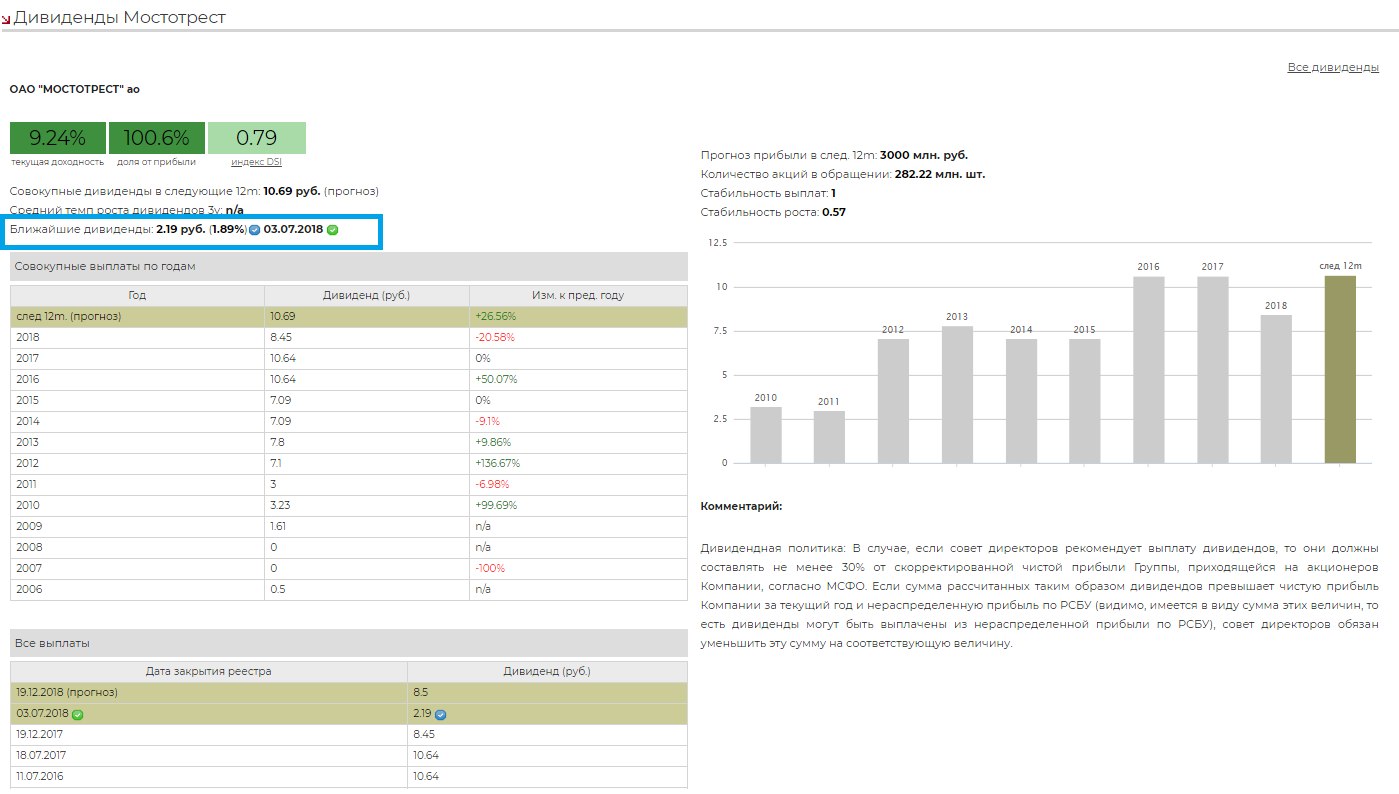This screenshot has width=1399, height=794.
Task: Click the Прогноз прибыли 3000 млн. руб. line
Action: click(x=834, y=155)
